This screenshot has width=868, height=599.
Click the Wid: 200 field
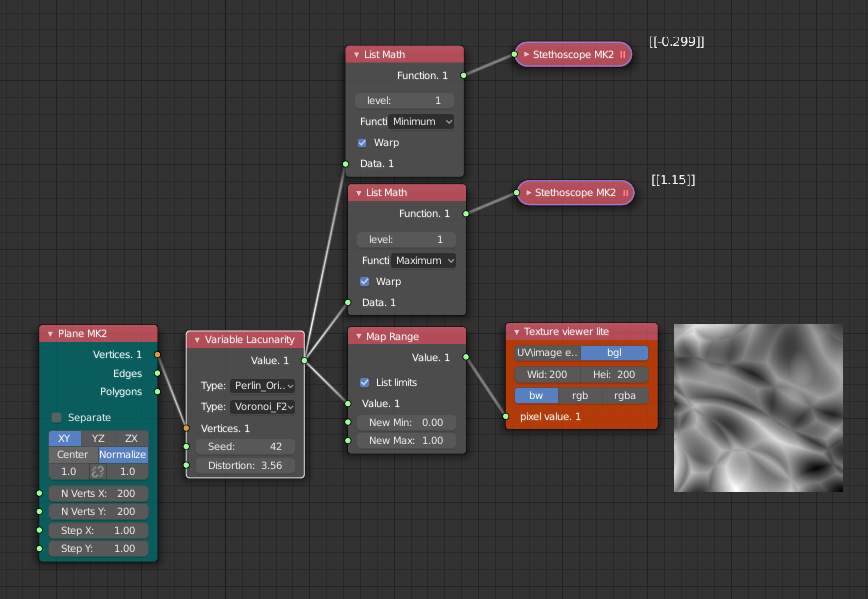pyautogui.click(x=547, y=374)
